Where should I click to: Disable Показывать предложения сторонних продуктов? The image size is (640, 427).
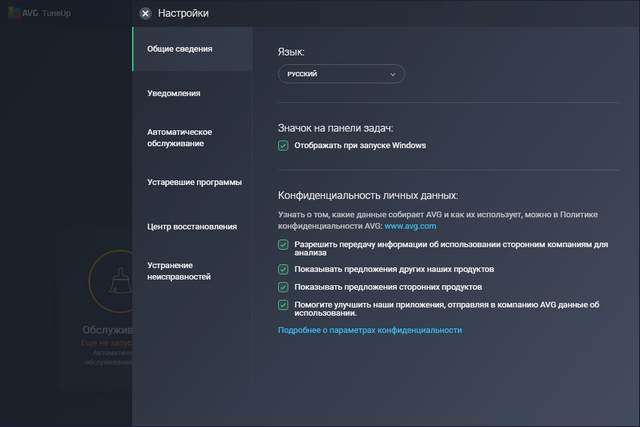coord(284,287)
